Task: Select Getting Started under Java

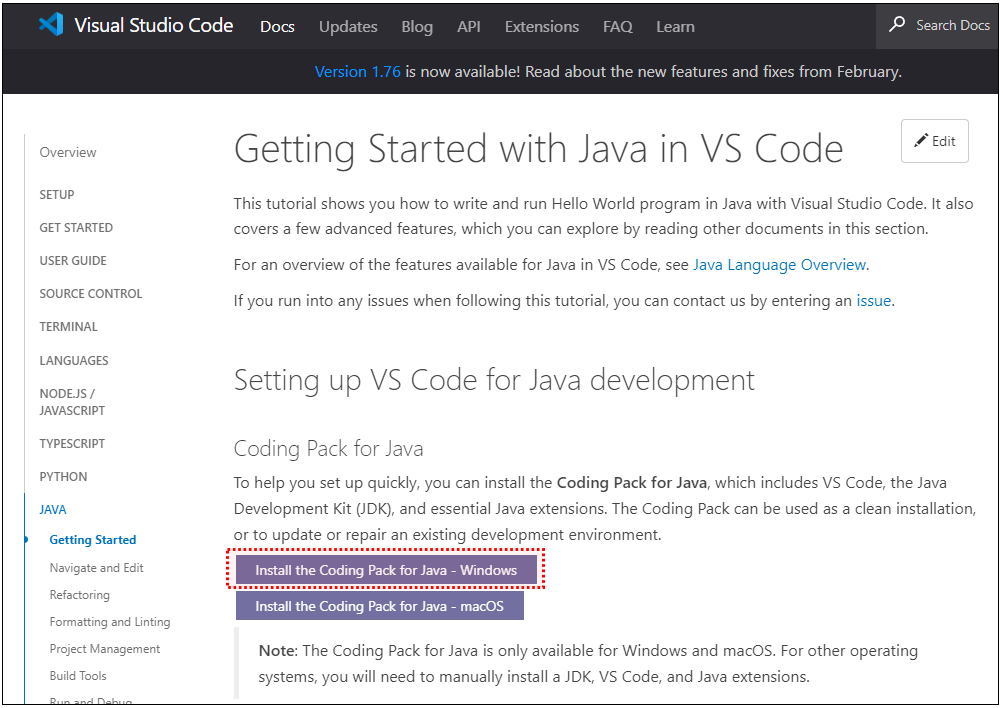Action: point(93,540)
